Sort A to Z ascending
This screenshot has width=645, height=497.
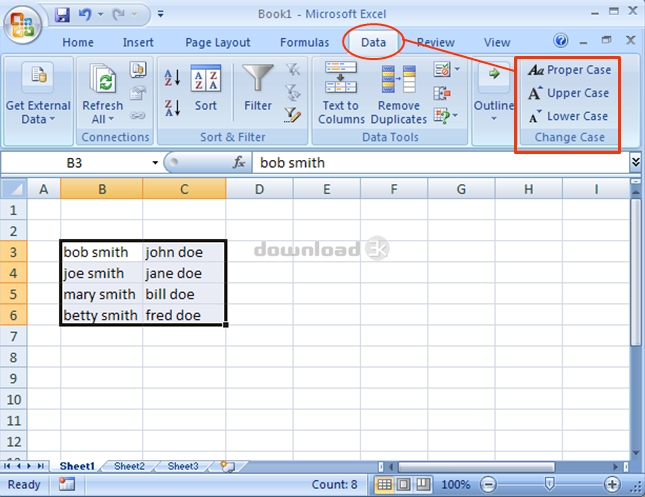point(172,77)
